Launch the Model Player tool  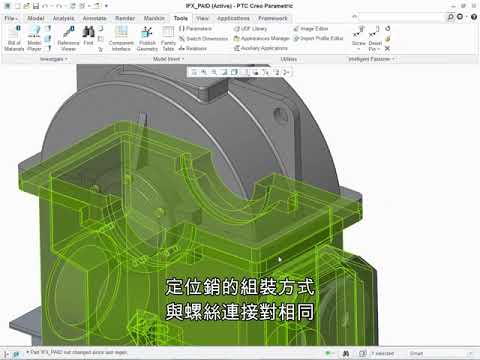34,38
